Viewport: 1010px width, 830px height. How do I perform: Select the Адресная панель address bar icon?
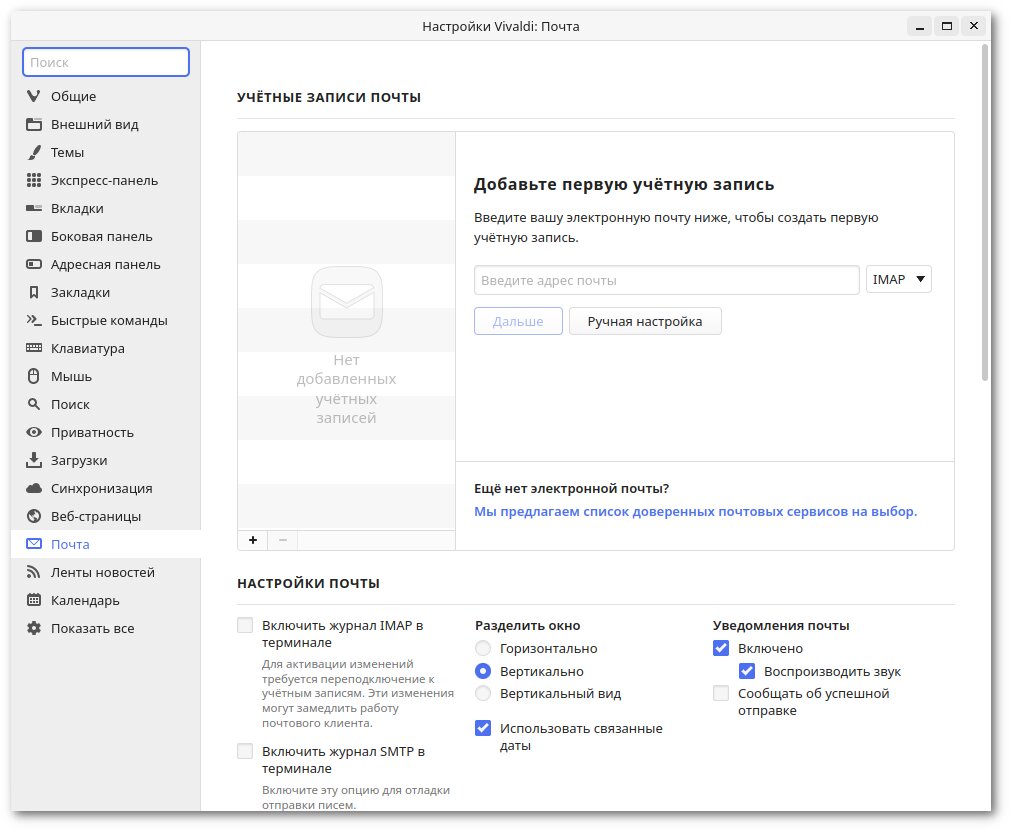click(x=33, y=264)
